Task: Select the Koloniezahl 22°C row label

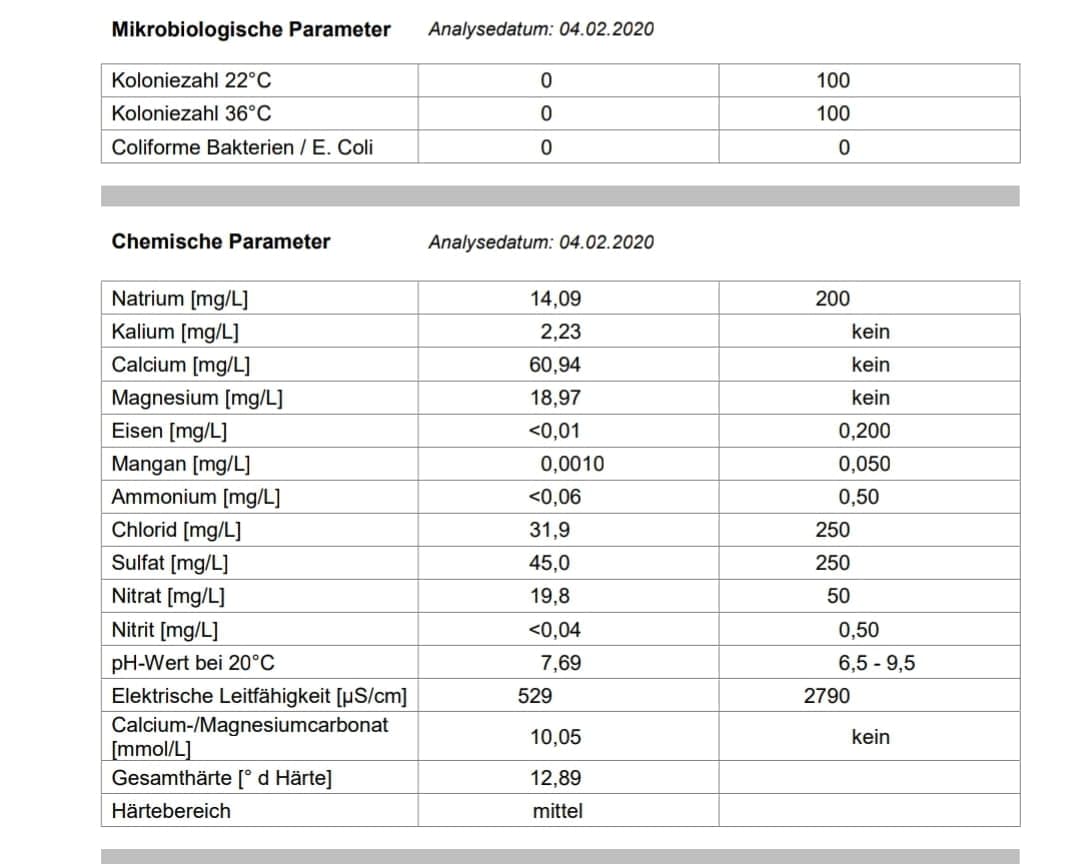Action: pyautogui.click(x=191, y=81)
